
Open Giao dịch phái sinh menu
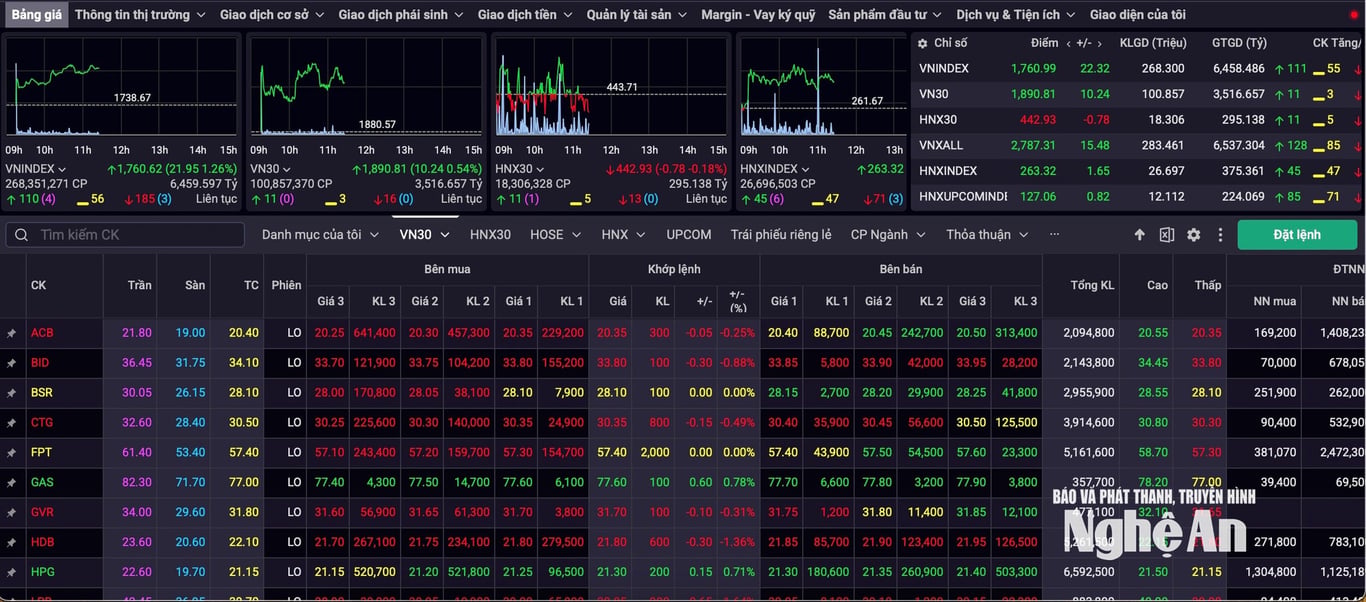tap(401, 15)
